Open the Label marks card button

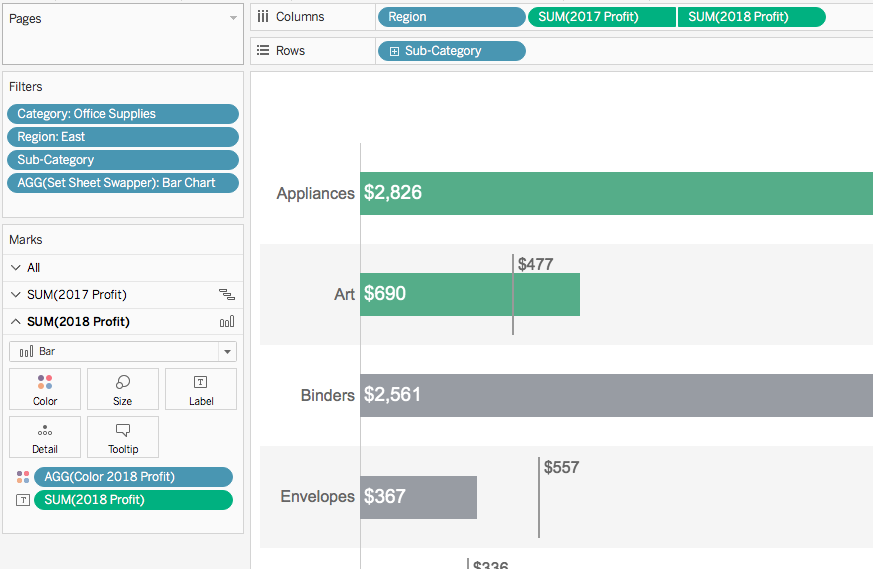200,389
